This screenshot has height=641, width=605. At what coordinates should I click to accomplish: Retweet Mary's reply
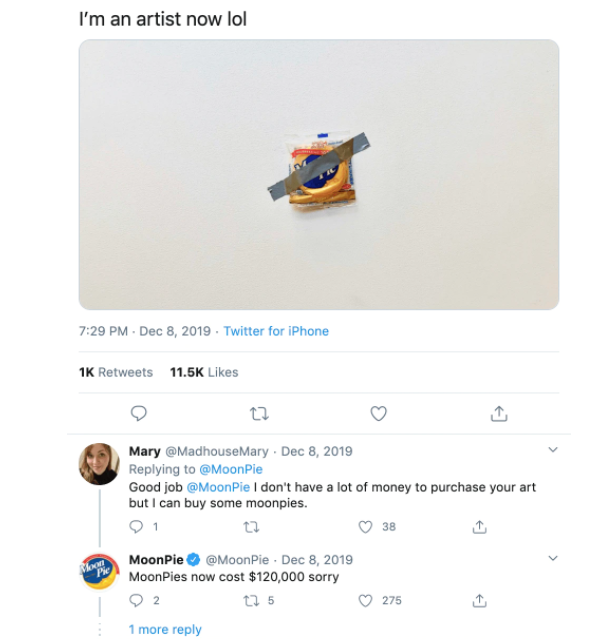click(x=252, y=526)
